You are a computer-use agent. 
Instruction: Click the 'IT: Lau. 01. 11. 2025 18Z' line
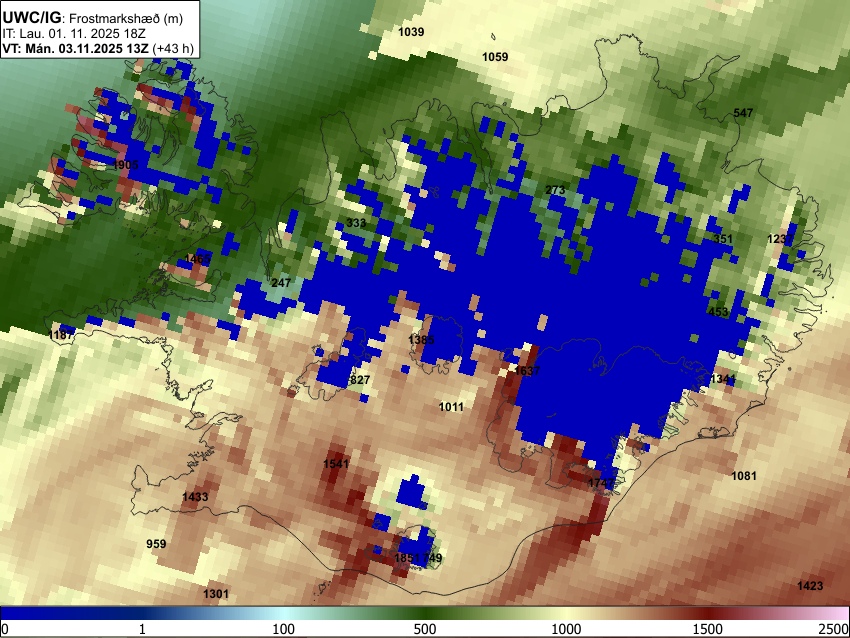tap(74, 34)
